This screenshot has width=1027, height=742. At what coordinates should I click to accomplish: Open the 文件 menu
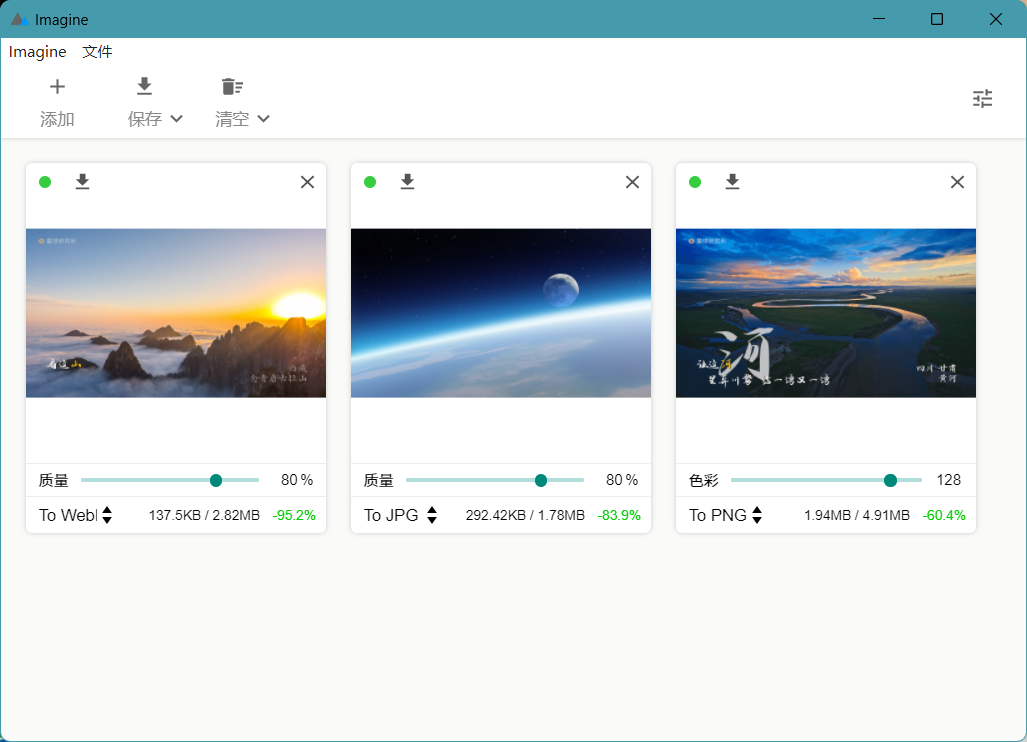pyautogui.click(x=97, y=52)
